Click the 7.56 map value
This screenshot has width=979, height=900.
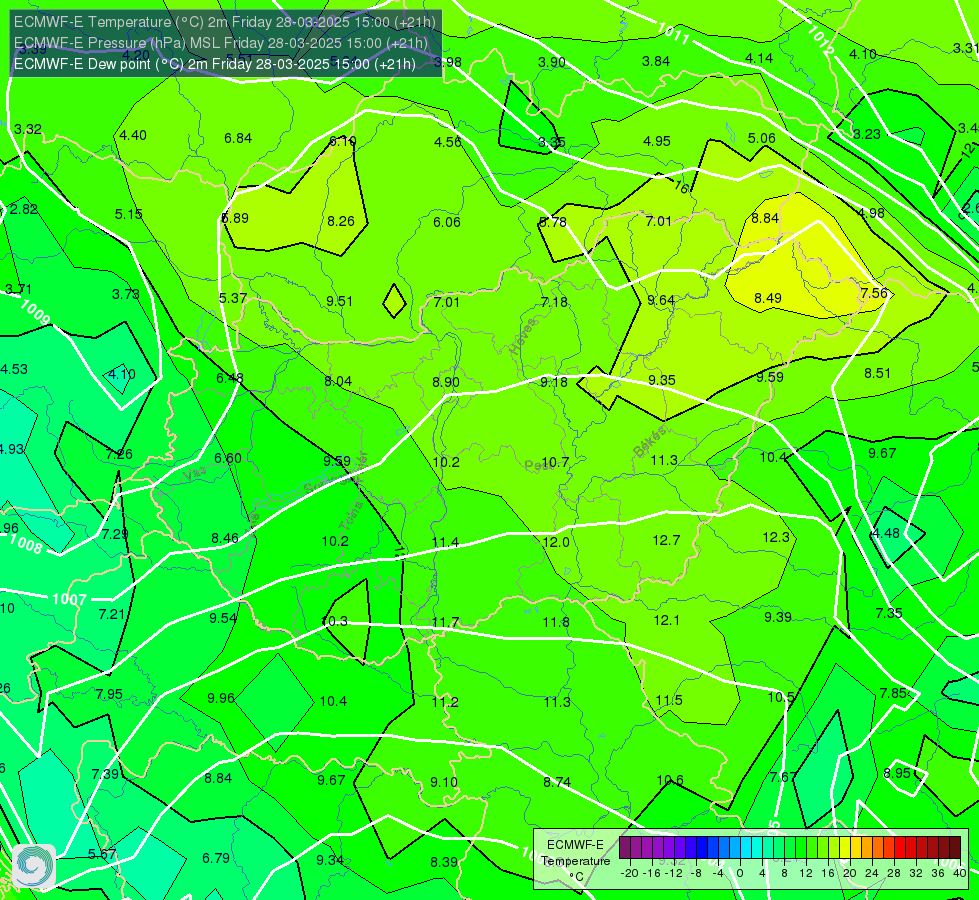873,293
